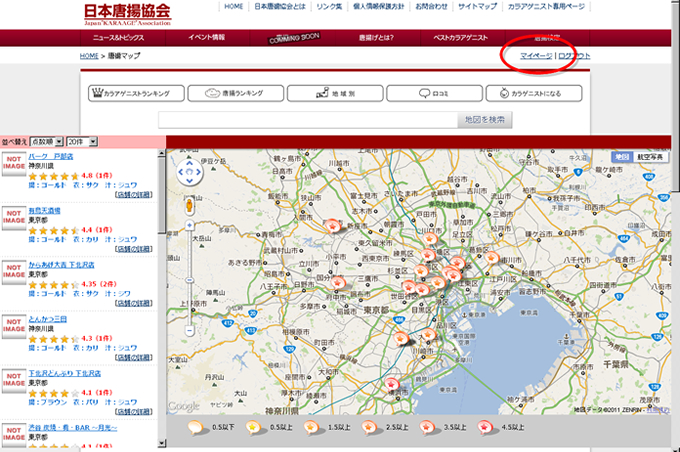Select the 唐揚ランキング button icon
This screenshot has height=452, width=680.
coord(235,93)
